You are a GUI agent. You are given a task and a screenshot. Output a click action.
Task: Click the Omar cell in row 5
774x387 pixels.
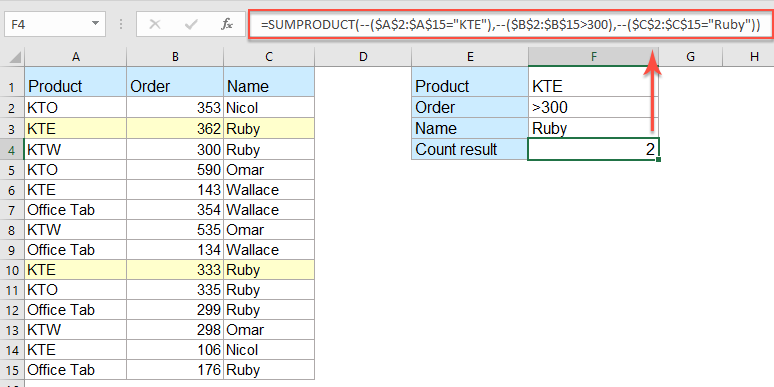pyautogui.click(x=269, y=170)
